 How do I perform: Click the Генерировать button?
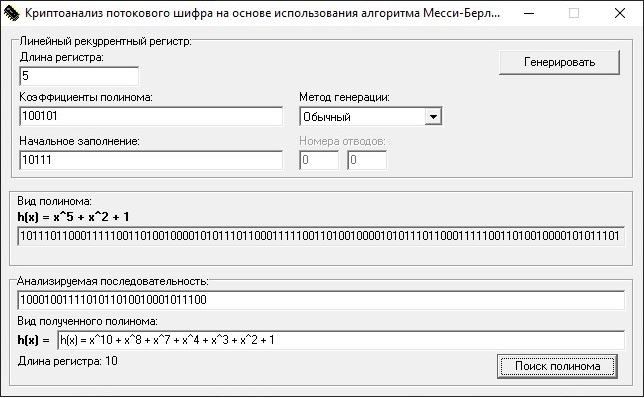[559, 62]
